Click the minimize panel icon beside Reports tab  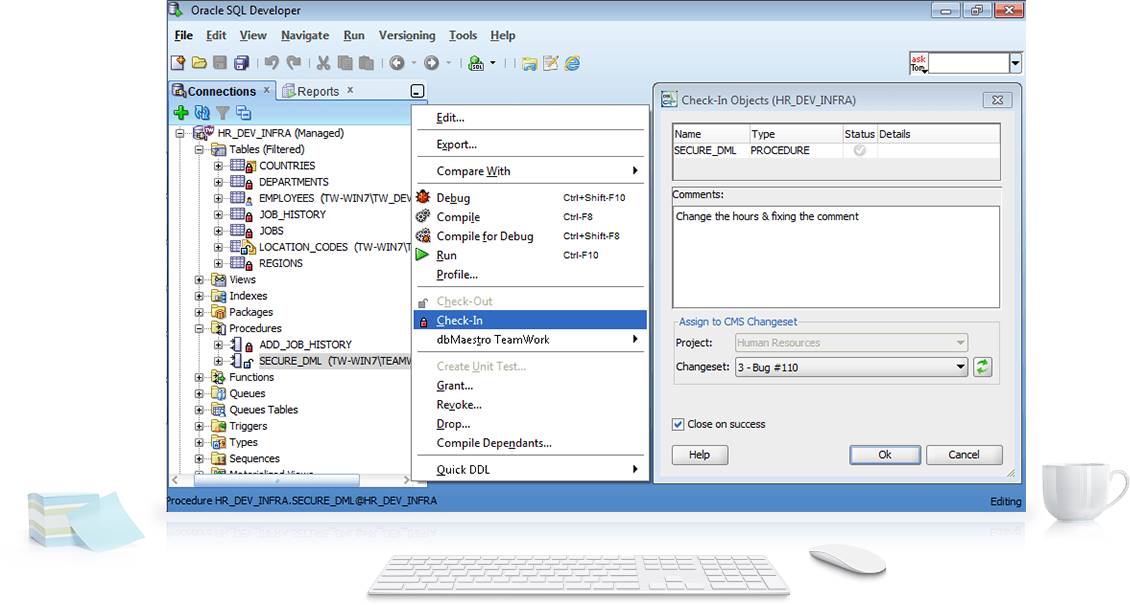coord(417,91)
